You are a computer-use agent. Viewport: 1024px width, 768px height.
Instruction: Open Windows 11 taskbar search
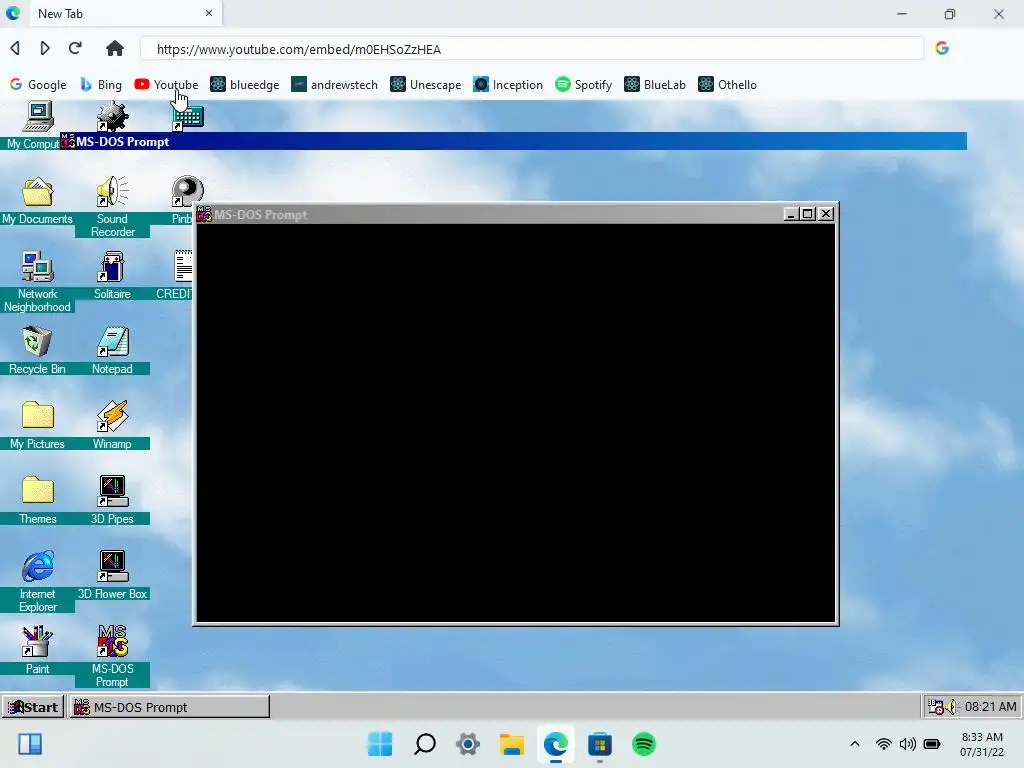pos(424,744)
